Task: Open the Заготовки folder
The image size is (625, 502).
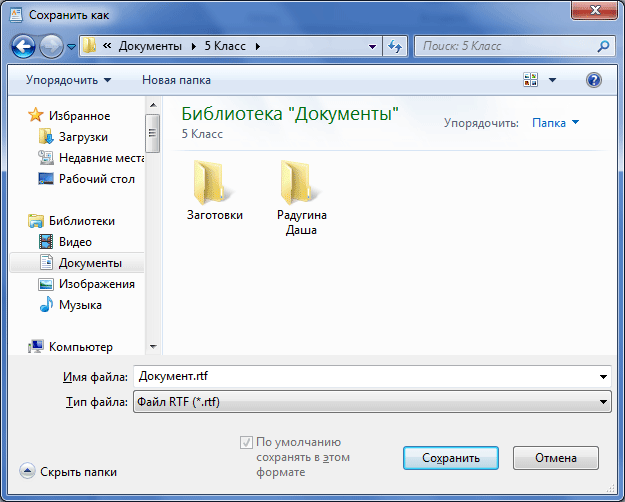Action: point(214,188)
